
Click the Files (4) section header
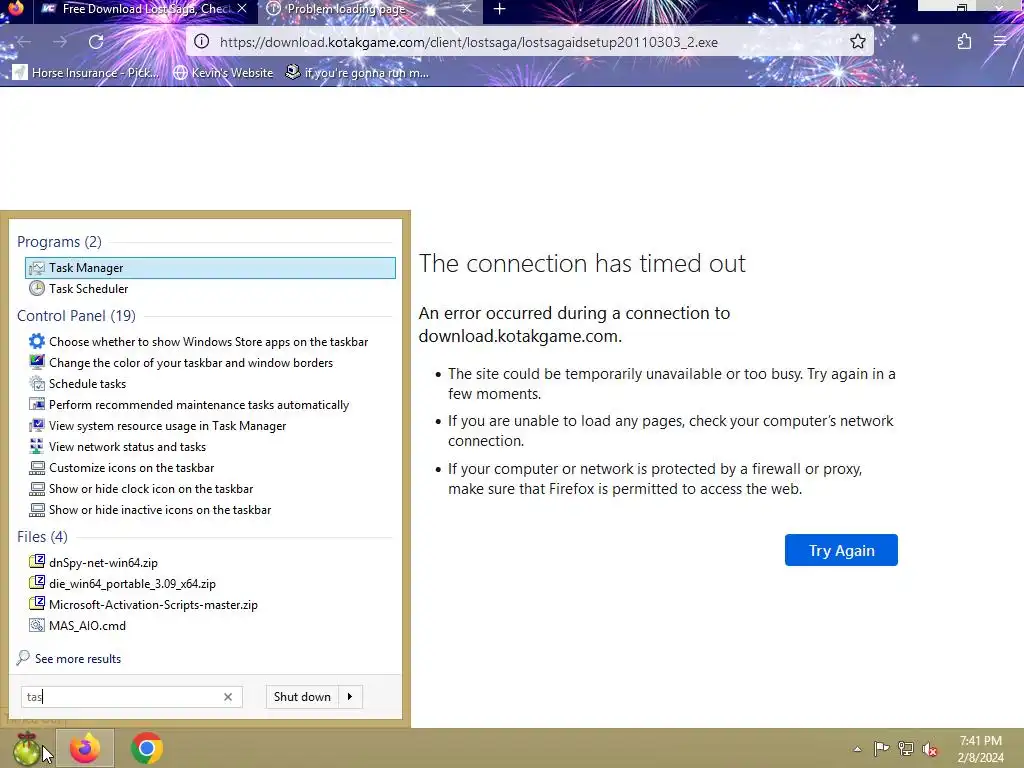[x=42, y=537]
